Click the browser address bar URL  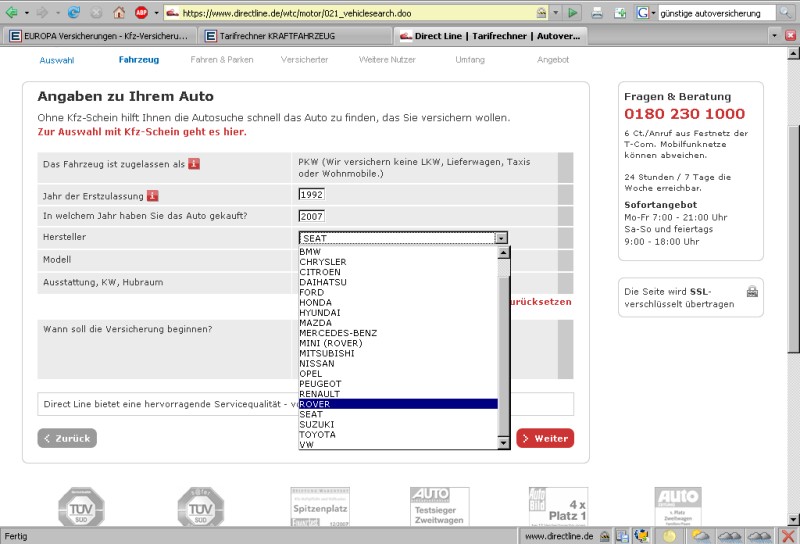click(x=357, y=13)
